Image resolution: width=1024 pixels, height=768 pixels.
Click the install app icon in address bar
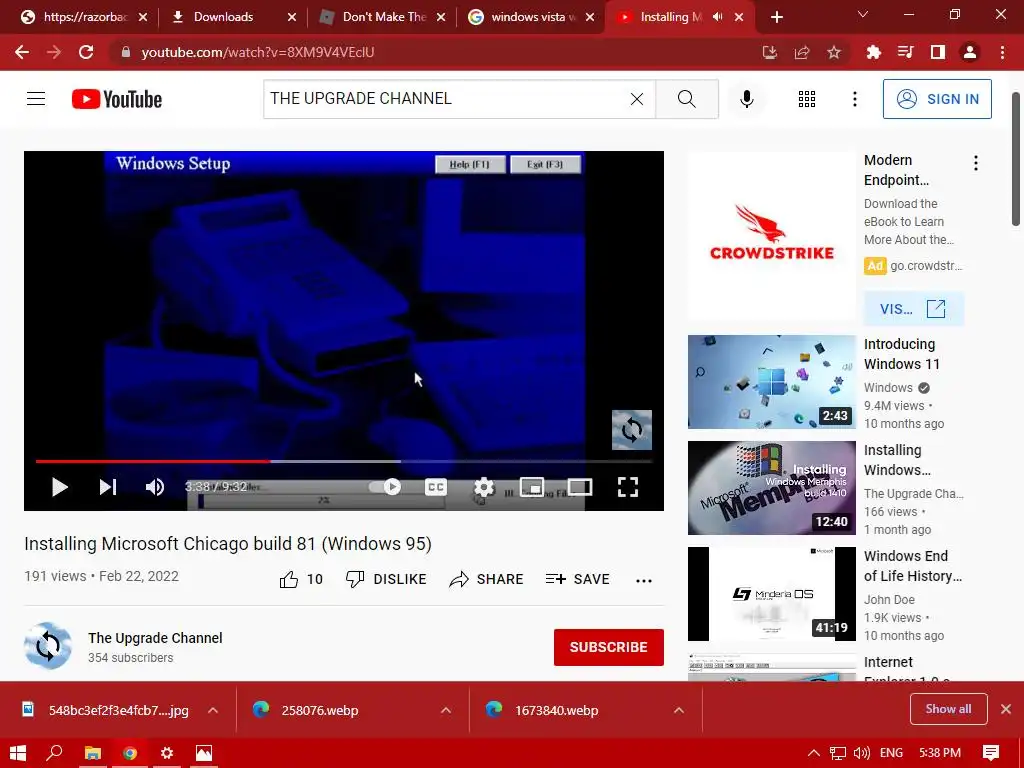[770, 52]
